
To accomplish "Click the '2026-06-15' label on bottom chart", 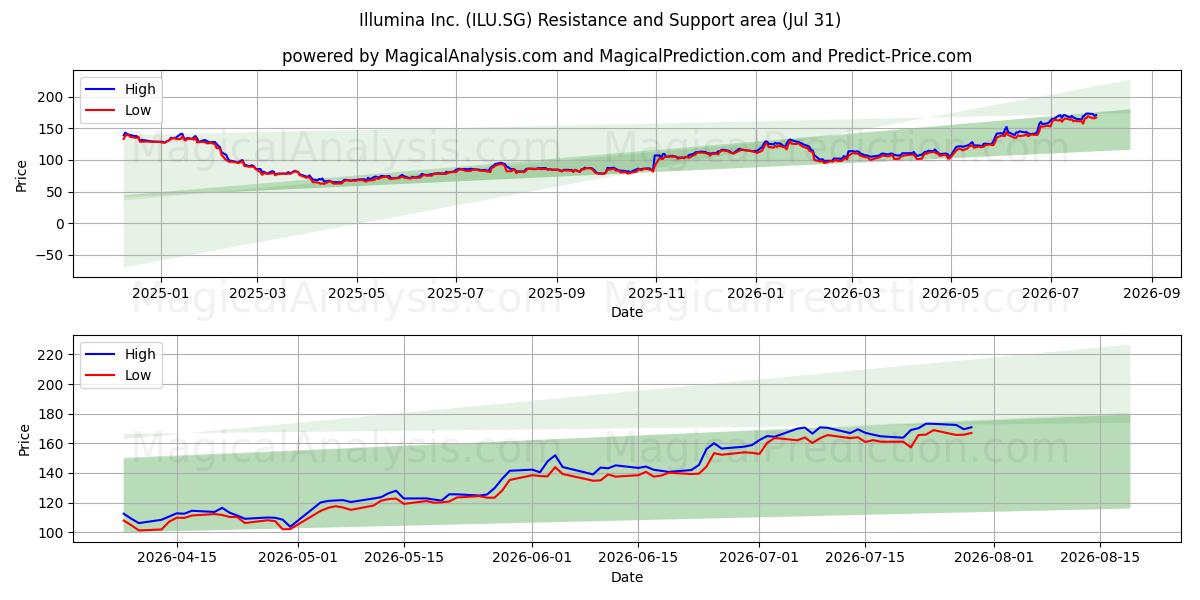I will [638, 559].
